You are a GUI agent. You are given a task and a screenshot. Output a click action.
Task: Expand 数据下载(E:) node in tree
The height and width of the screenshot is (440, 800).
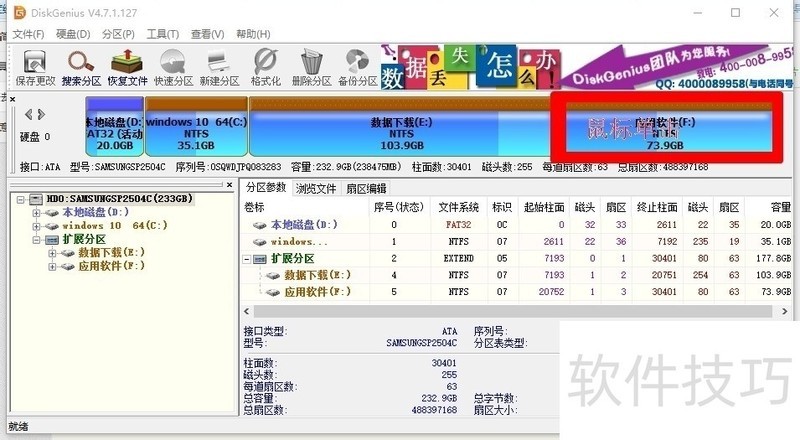pyautogui.click(x=52, y=253)
